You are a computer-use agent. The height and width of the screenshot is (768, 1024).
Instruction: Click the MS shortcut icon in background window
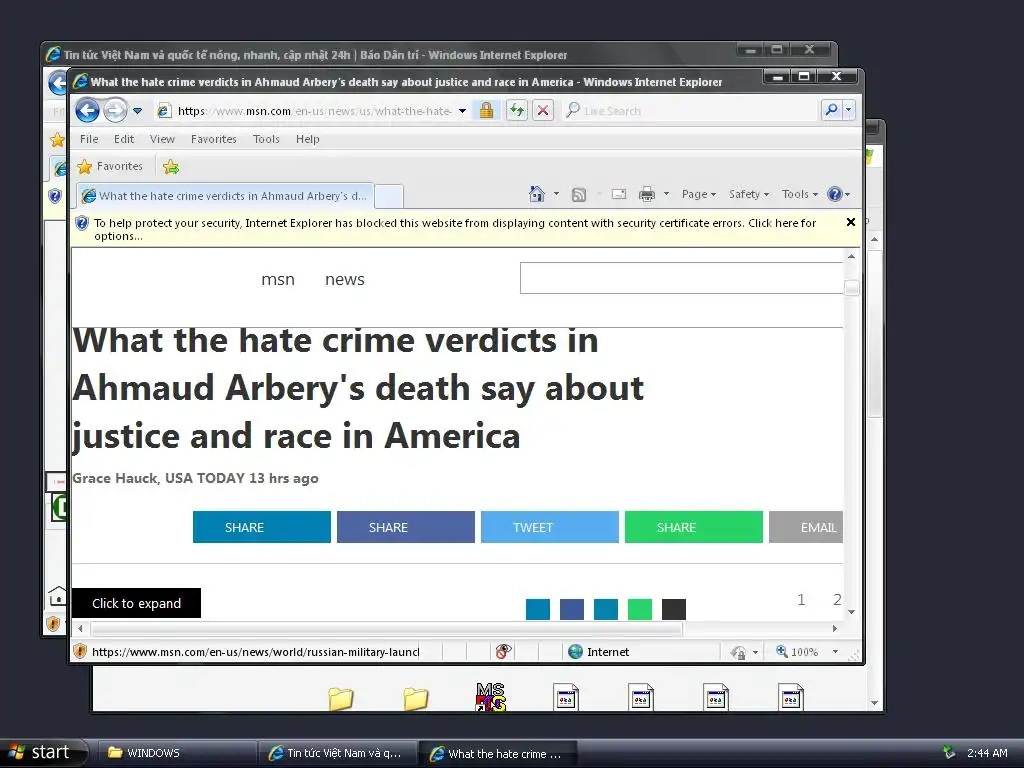pos(490,696)
